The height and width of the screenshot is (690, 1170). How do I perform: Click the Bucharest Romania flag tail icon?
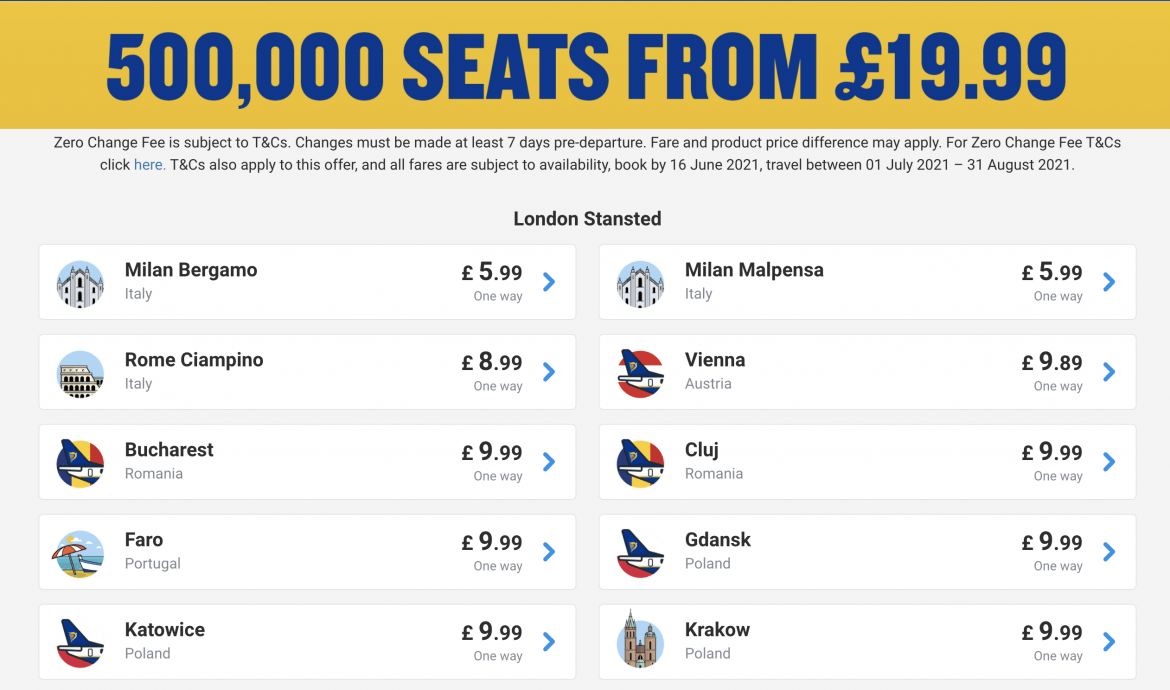coord(80,462)
